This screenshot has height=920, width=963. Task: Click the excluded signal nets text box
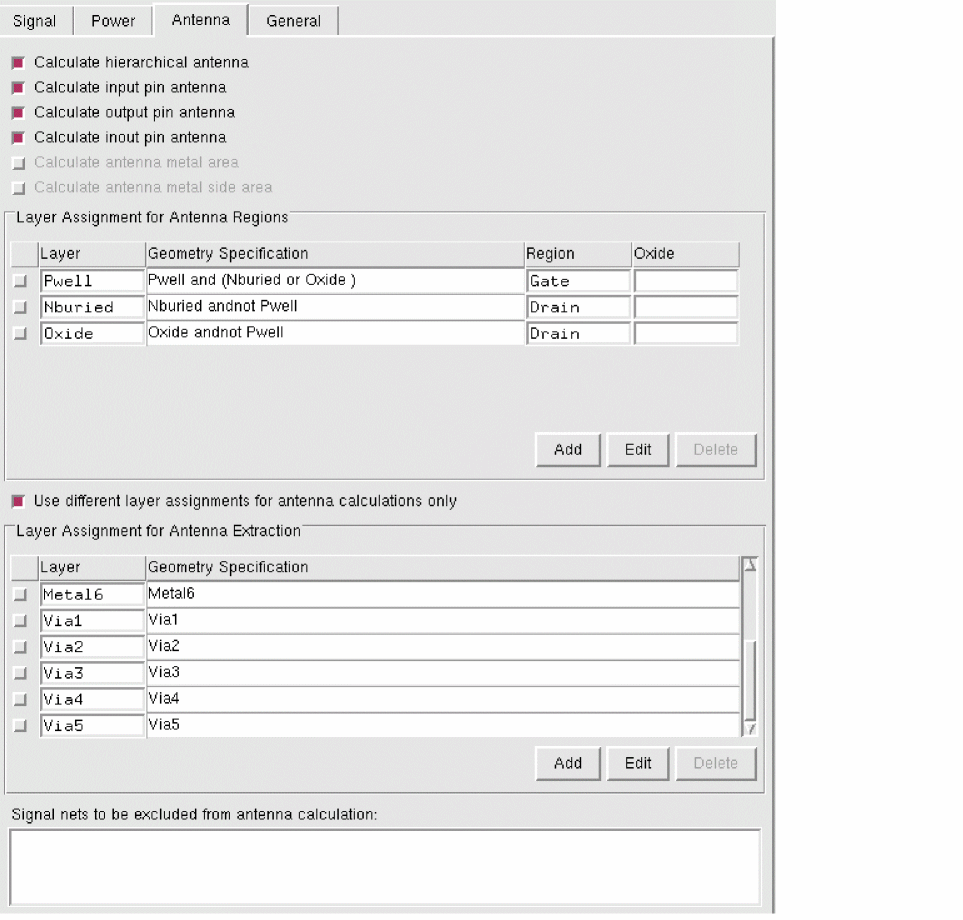coord(385,866)
